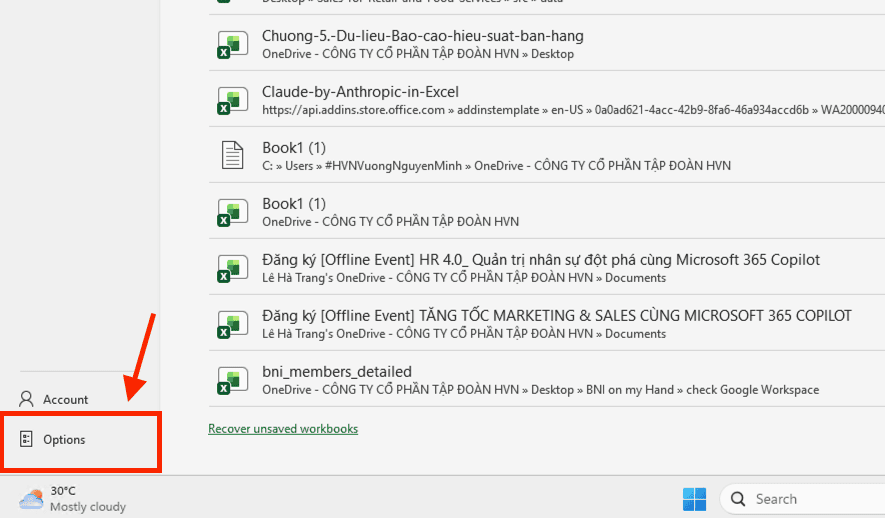Screen dimensions: 885x518
Task: Click OneDrive Desktop path under Chuong-5 file
Action: pos(418,54)
